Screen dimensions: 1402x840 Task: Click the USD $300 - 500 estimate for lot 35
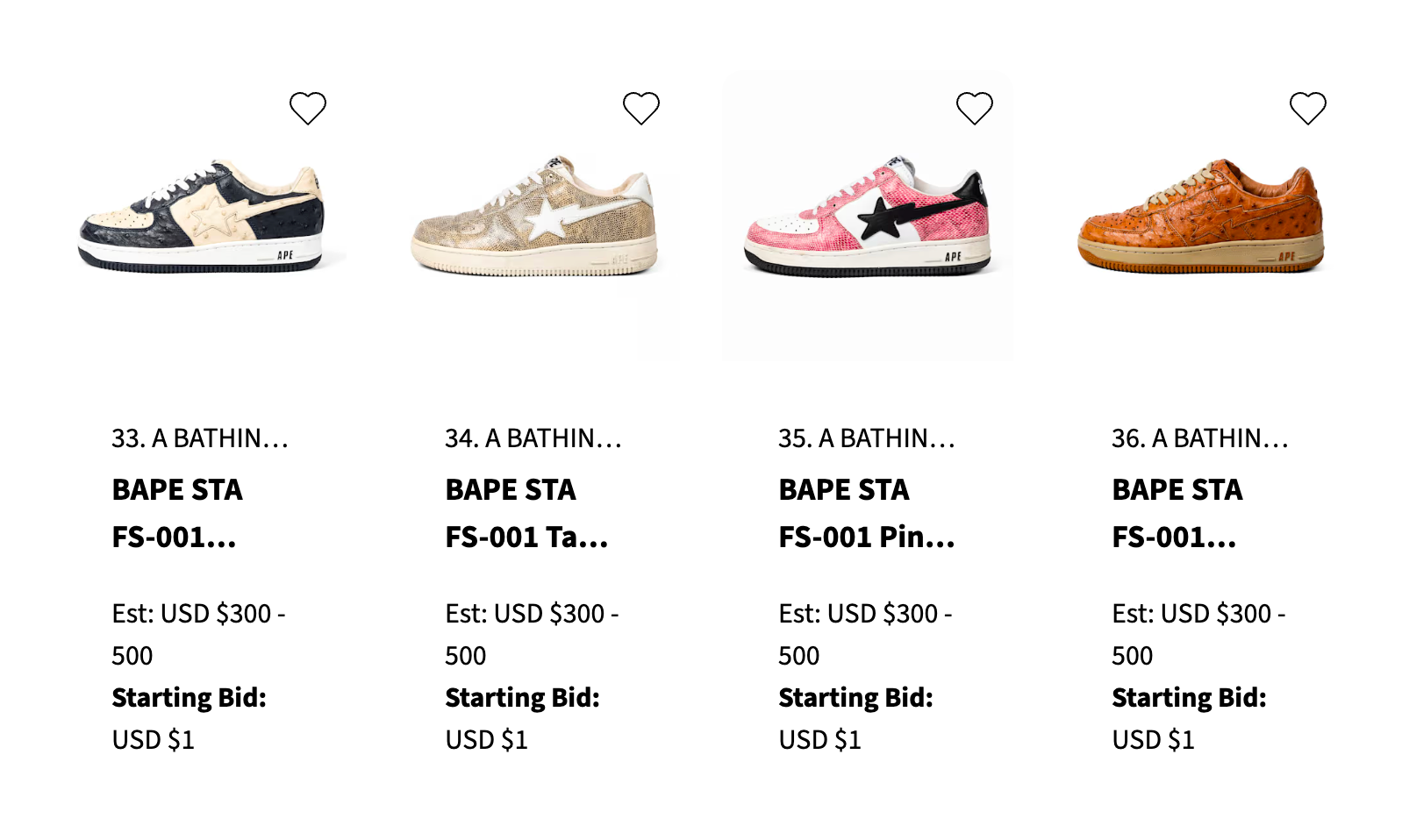pos(865,633)
